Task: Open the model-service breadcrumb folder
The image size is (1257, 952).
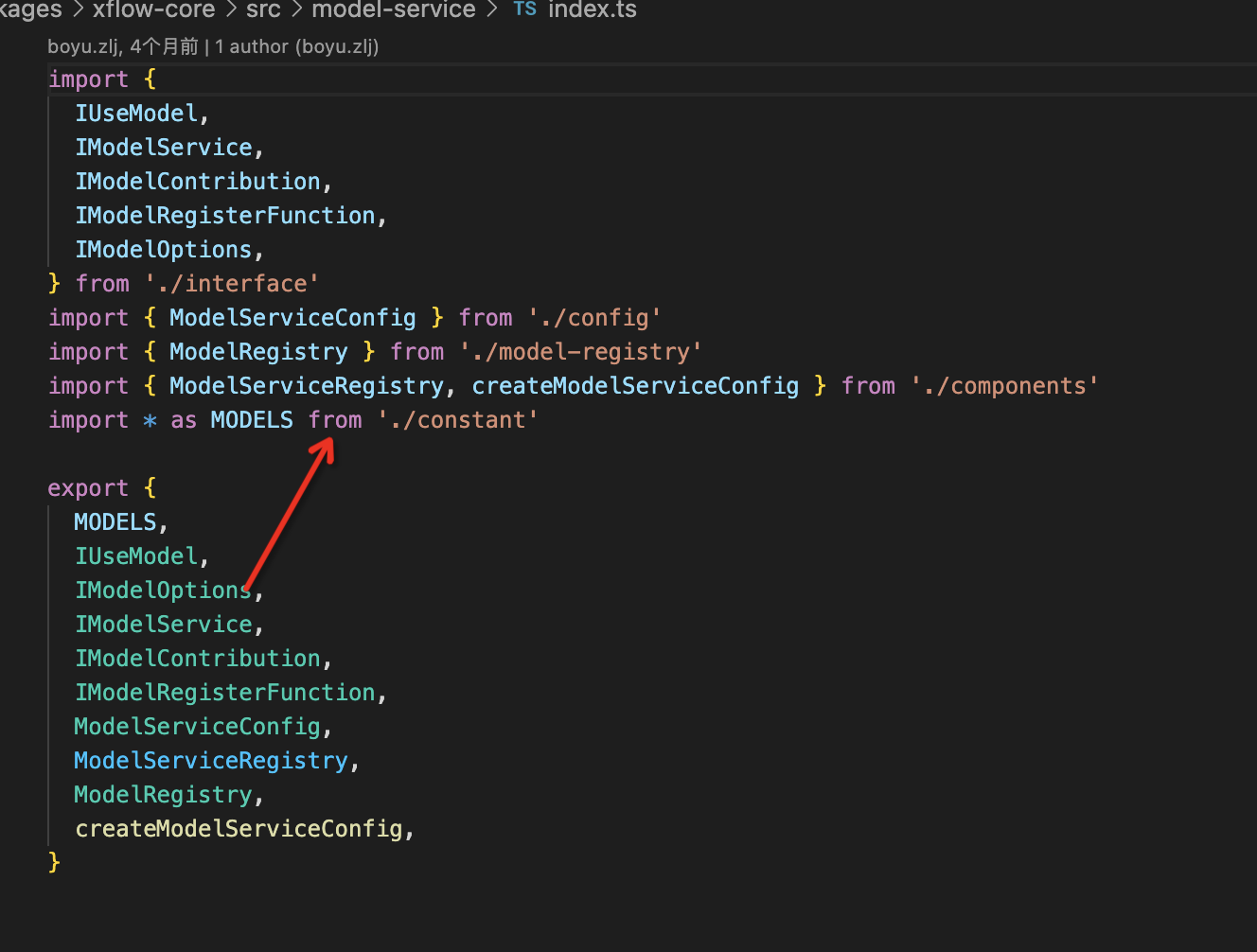Action: click(x=394, y=10)
